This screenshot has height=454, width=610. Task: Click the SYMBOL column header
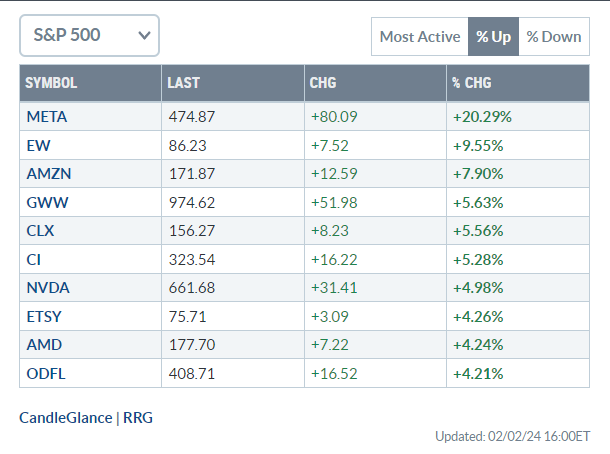coord(52,83)
